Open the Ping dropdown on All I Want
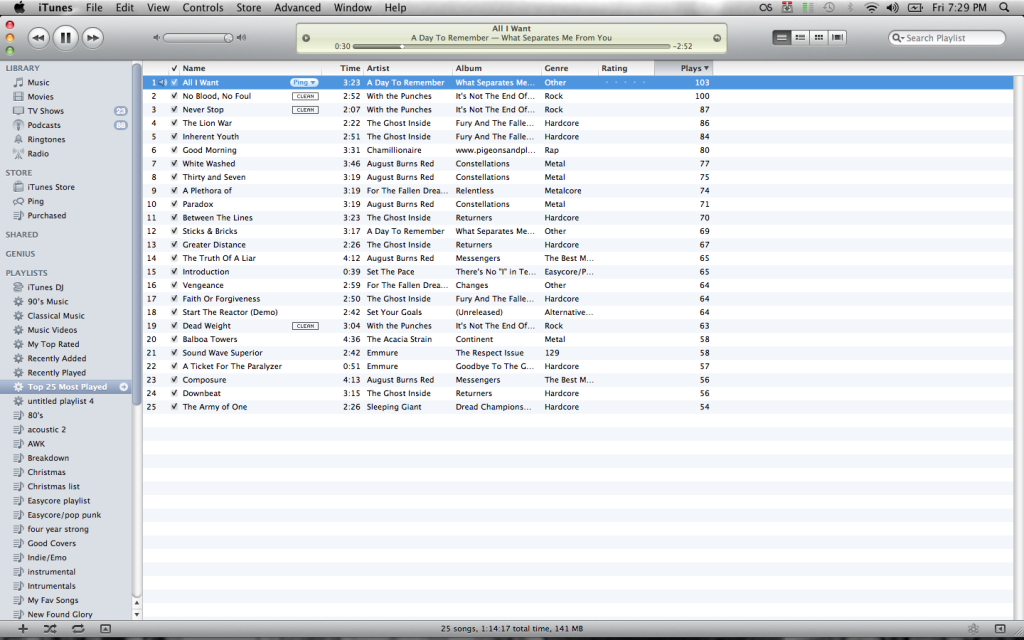This screenshot has width=1024, height=640. coord(304,82)
